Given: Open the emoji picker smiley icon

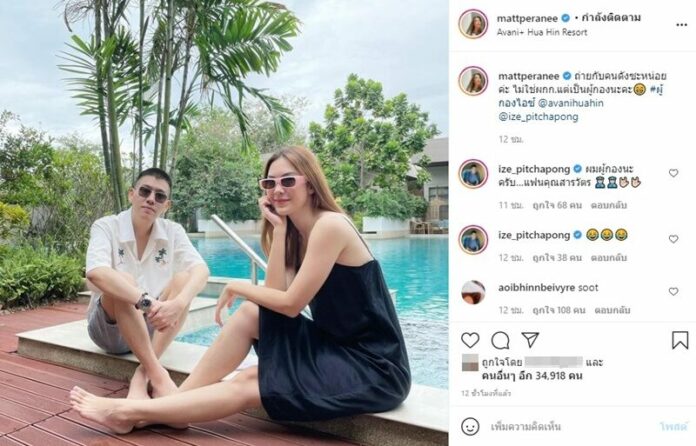Looking at the screenshot, I should [470, 426].
